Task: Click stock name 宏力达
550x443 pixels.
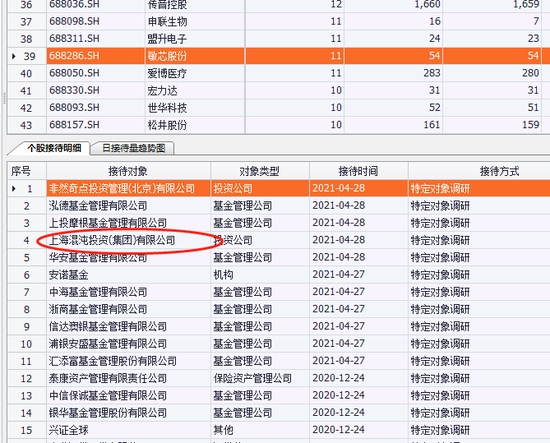Action: click(x=162, y=90)
